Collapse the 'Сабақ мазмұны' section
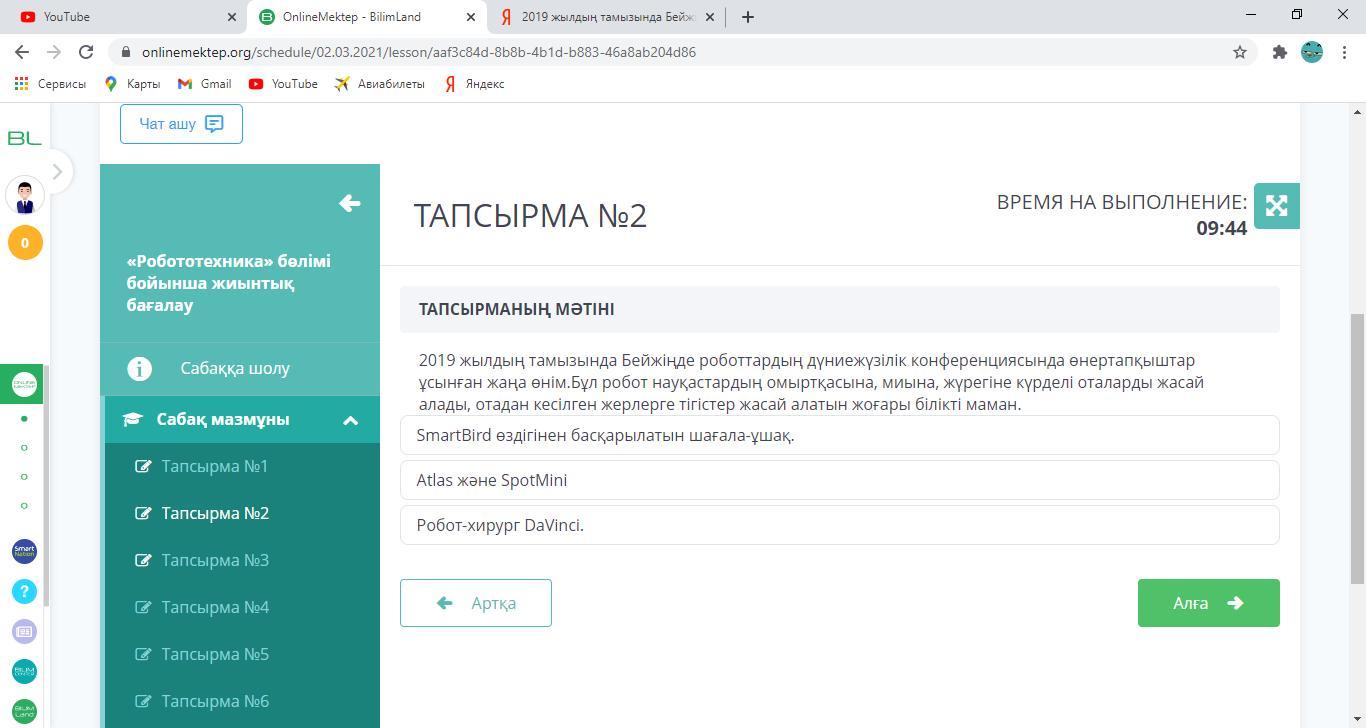 (x=350, y=420)
